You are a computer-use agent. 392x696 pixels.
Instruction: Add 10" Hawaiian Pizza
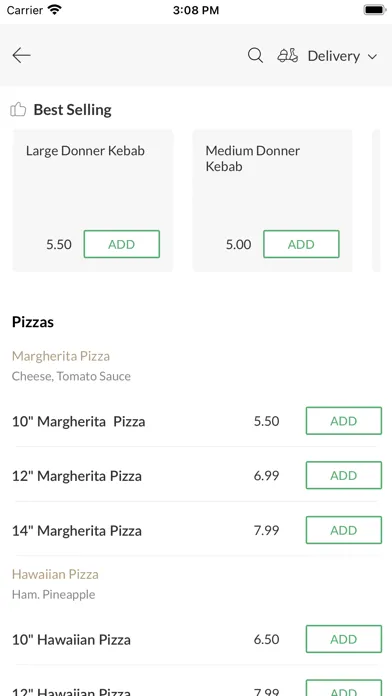point(344,639)
